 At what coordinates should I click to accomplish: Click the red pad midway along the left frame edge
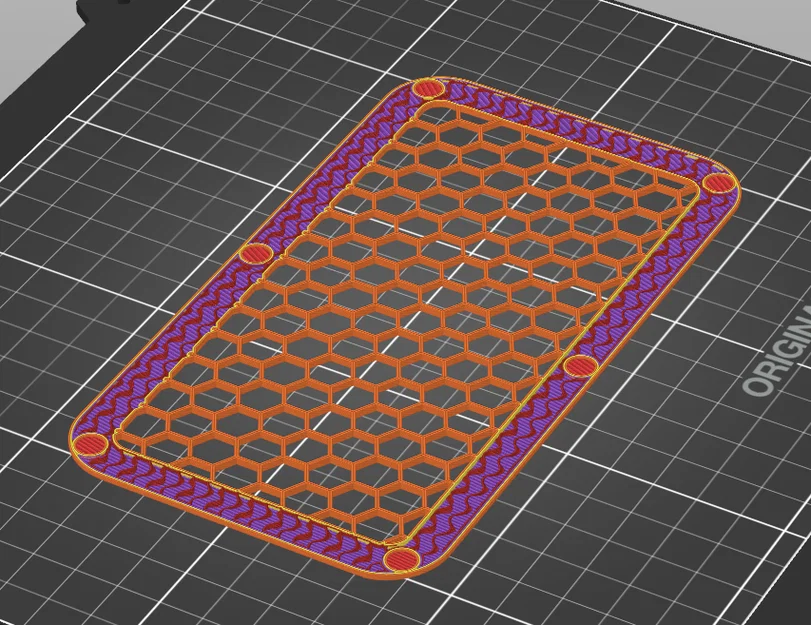click(256, 255)
